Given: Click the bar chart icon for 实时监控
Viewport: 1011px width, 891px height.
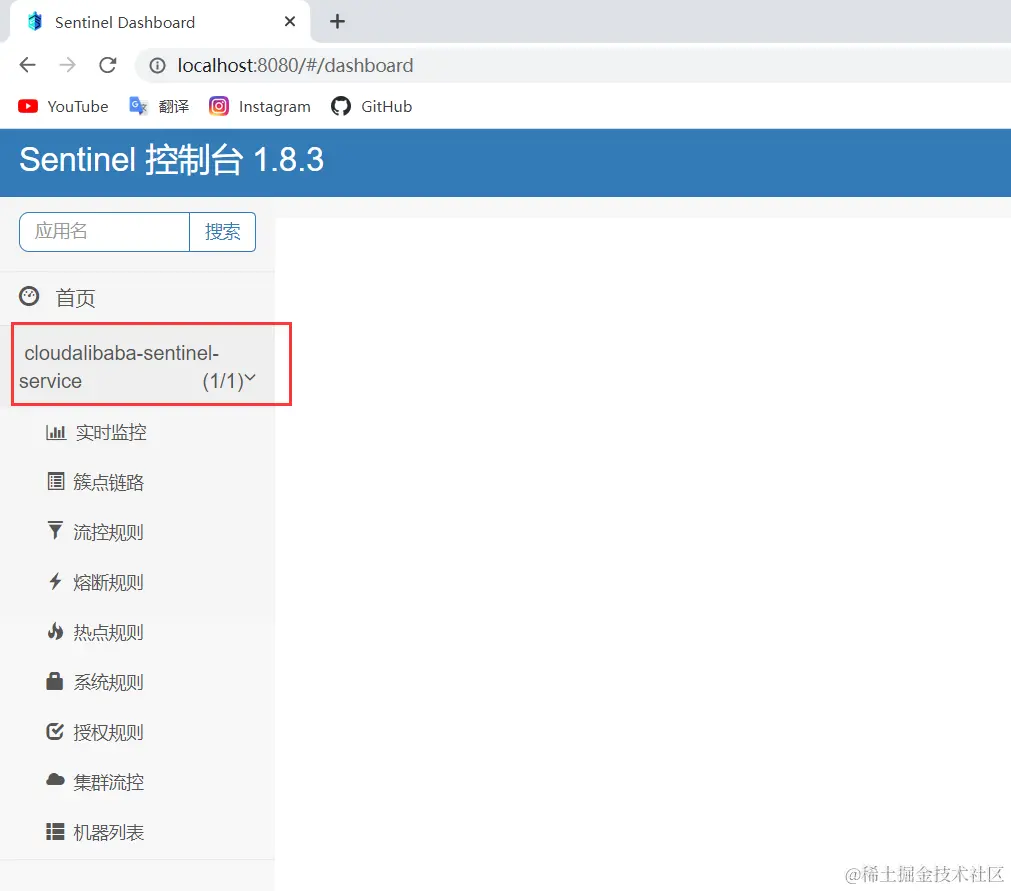Looking at the screenshot, I should click(x=56, y=432).
